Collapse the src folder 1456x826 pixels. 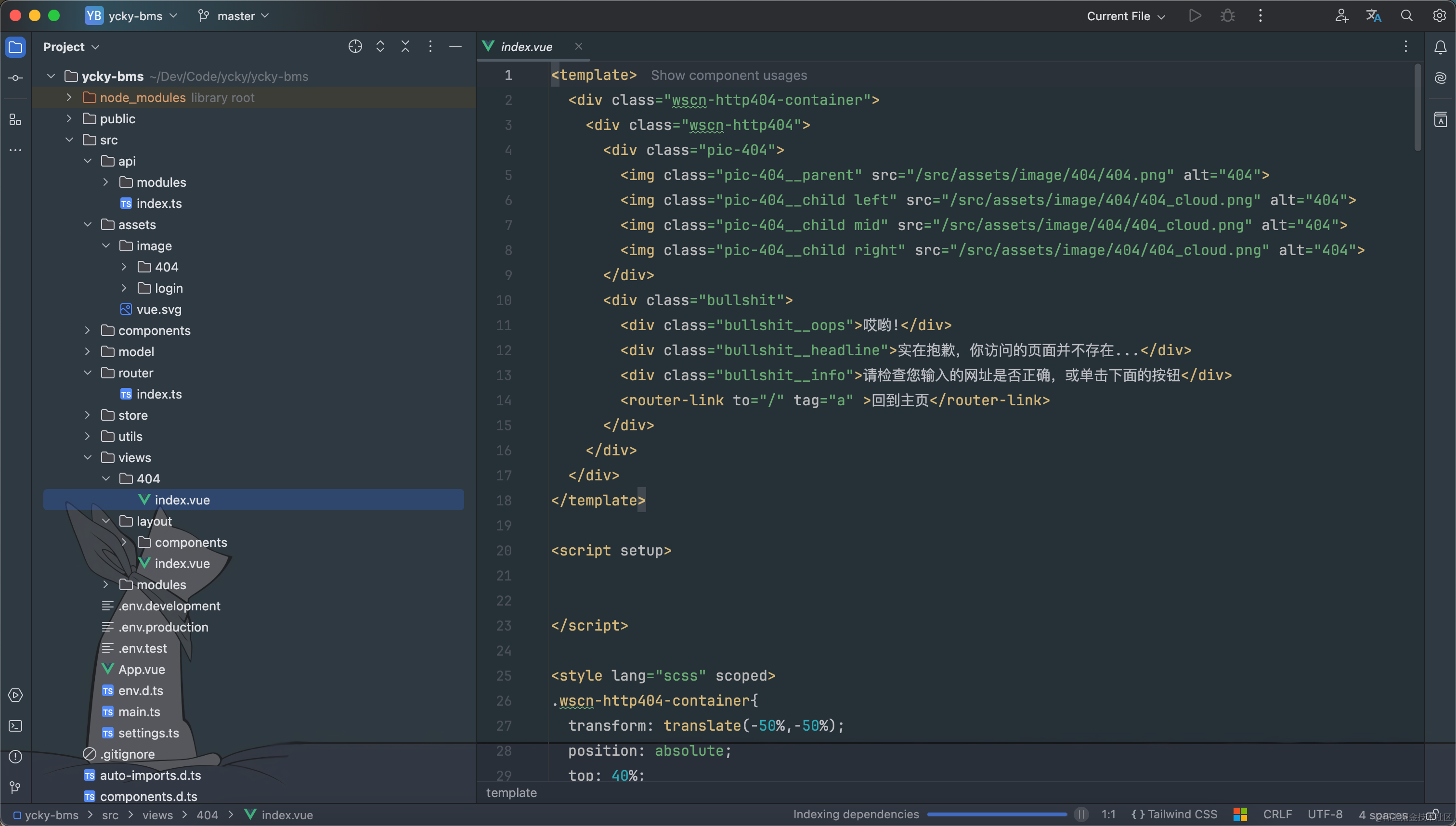[x=69, y=140]
